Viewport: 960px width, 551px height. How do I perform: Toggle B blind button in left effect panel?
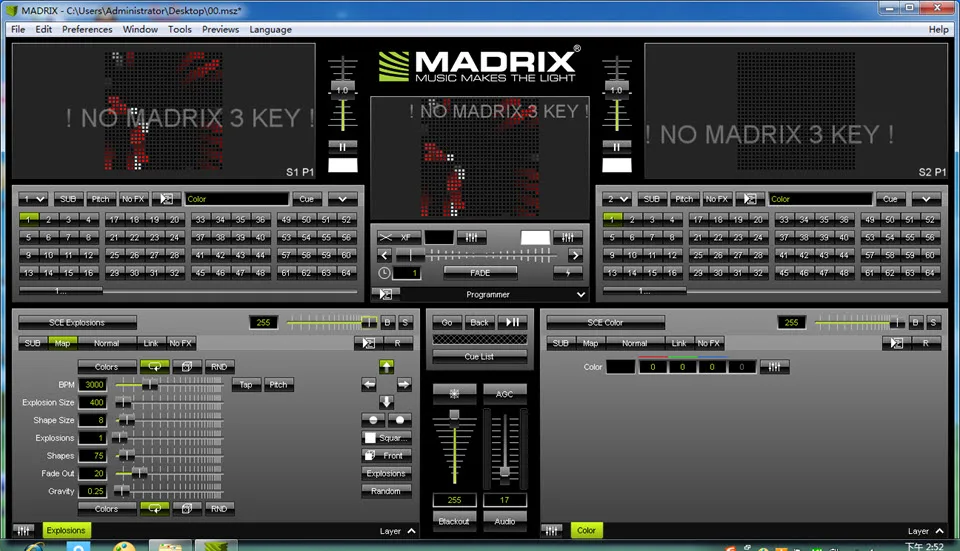387,323
